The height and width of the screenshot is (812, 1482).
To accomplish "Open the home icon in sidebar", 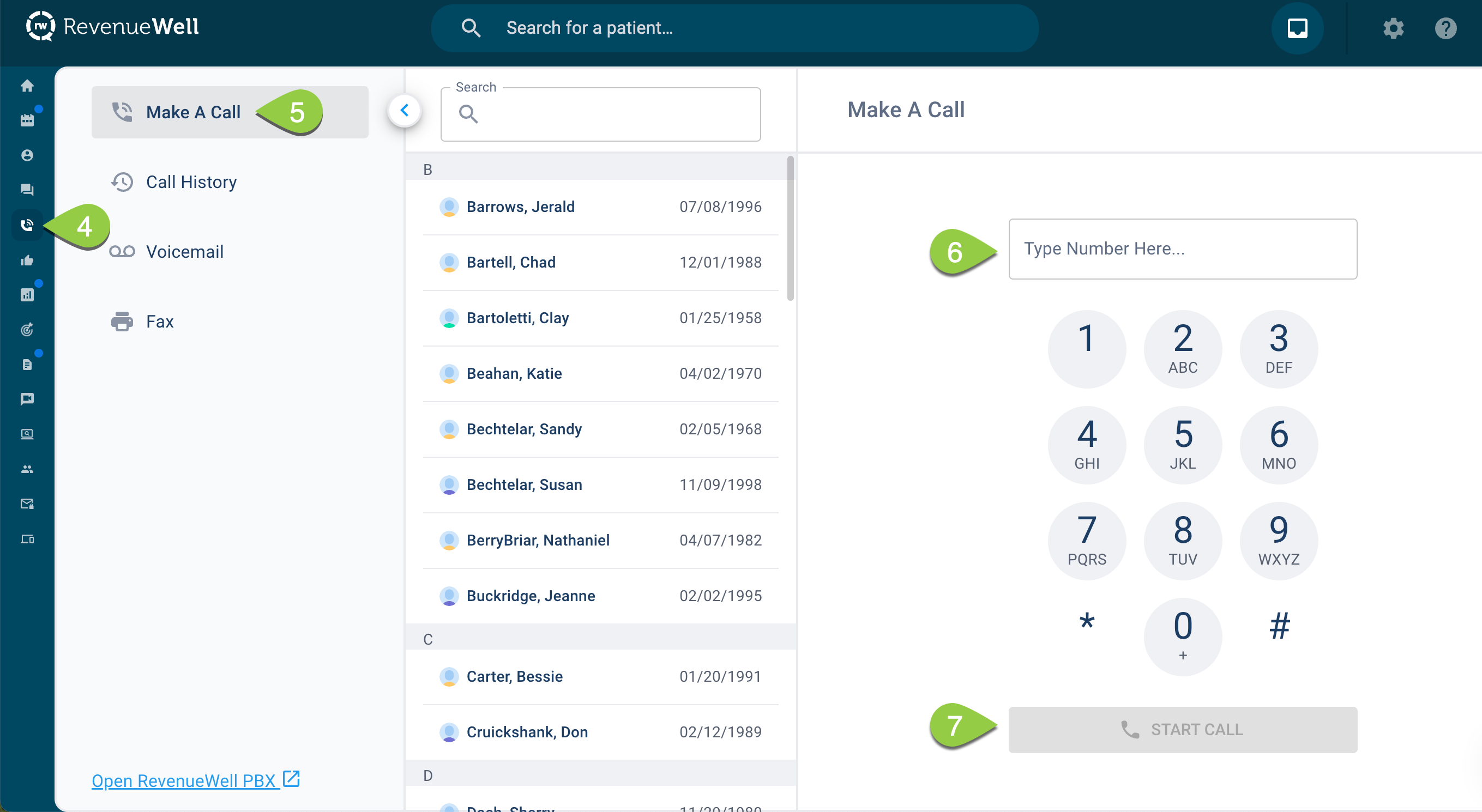I will pos(27,86).
